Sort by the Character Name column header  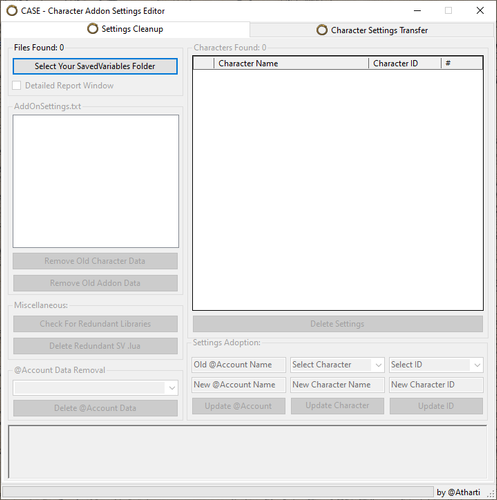click(x=291, y=63)
